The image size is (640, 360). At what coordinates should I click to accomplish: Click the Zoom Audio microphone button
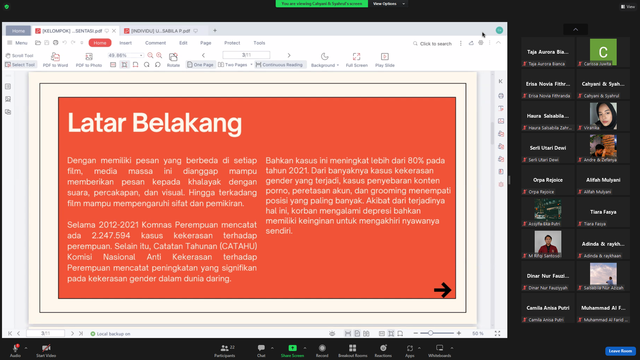tap(15, 350)
